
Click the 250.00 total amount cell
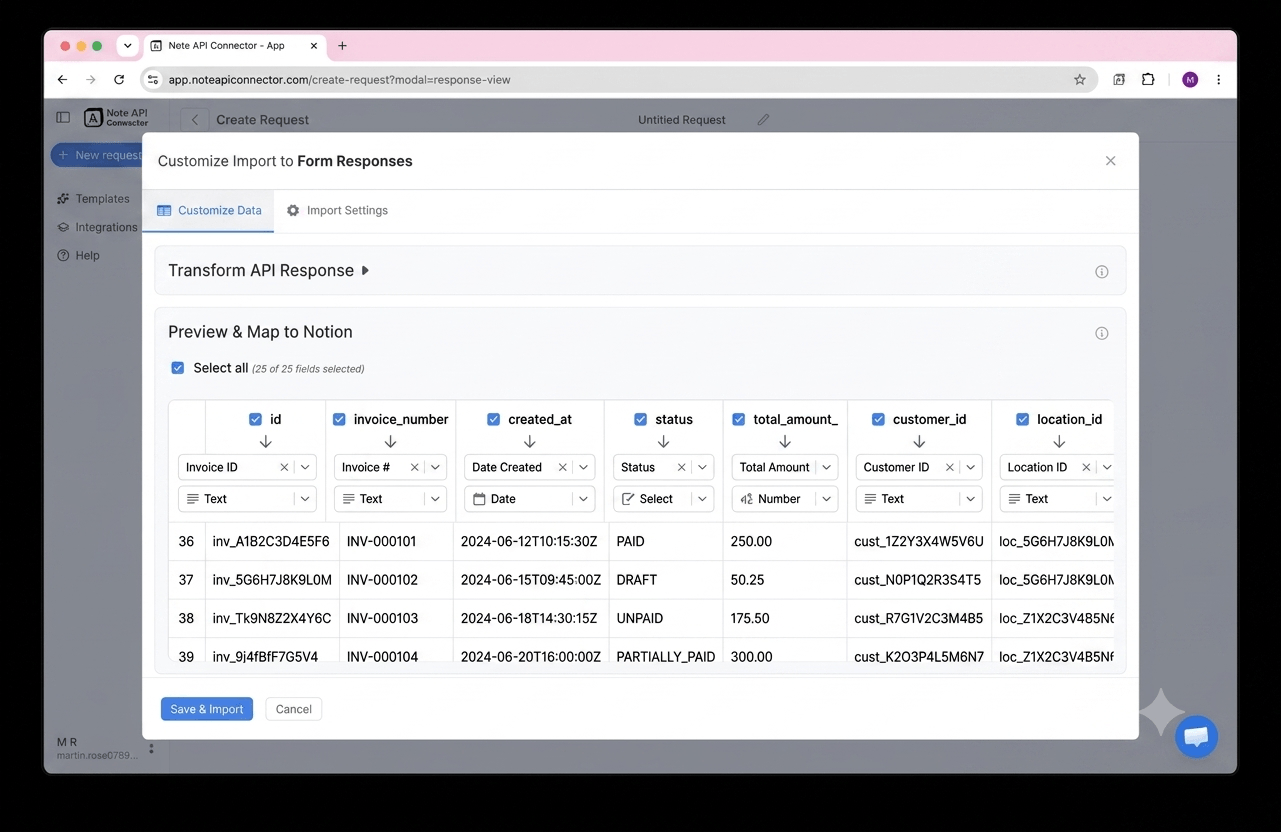pos(751,541)
